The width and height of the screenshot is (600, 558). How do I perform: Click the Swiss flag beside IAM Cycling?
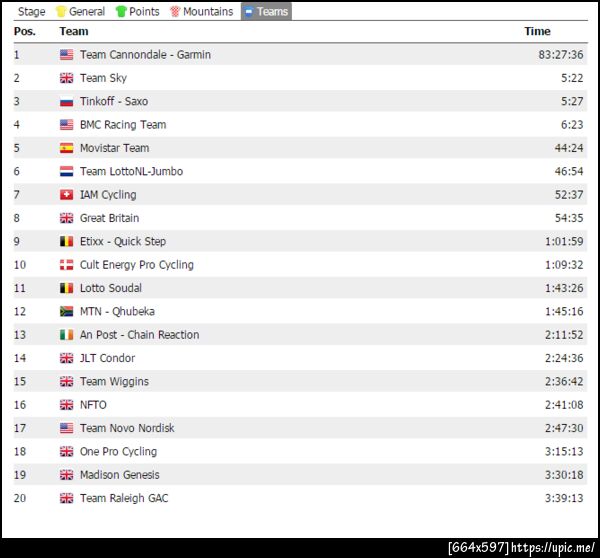coord(67,195)
